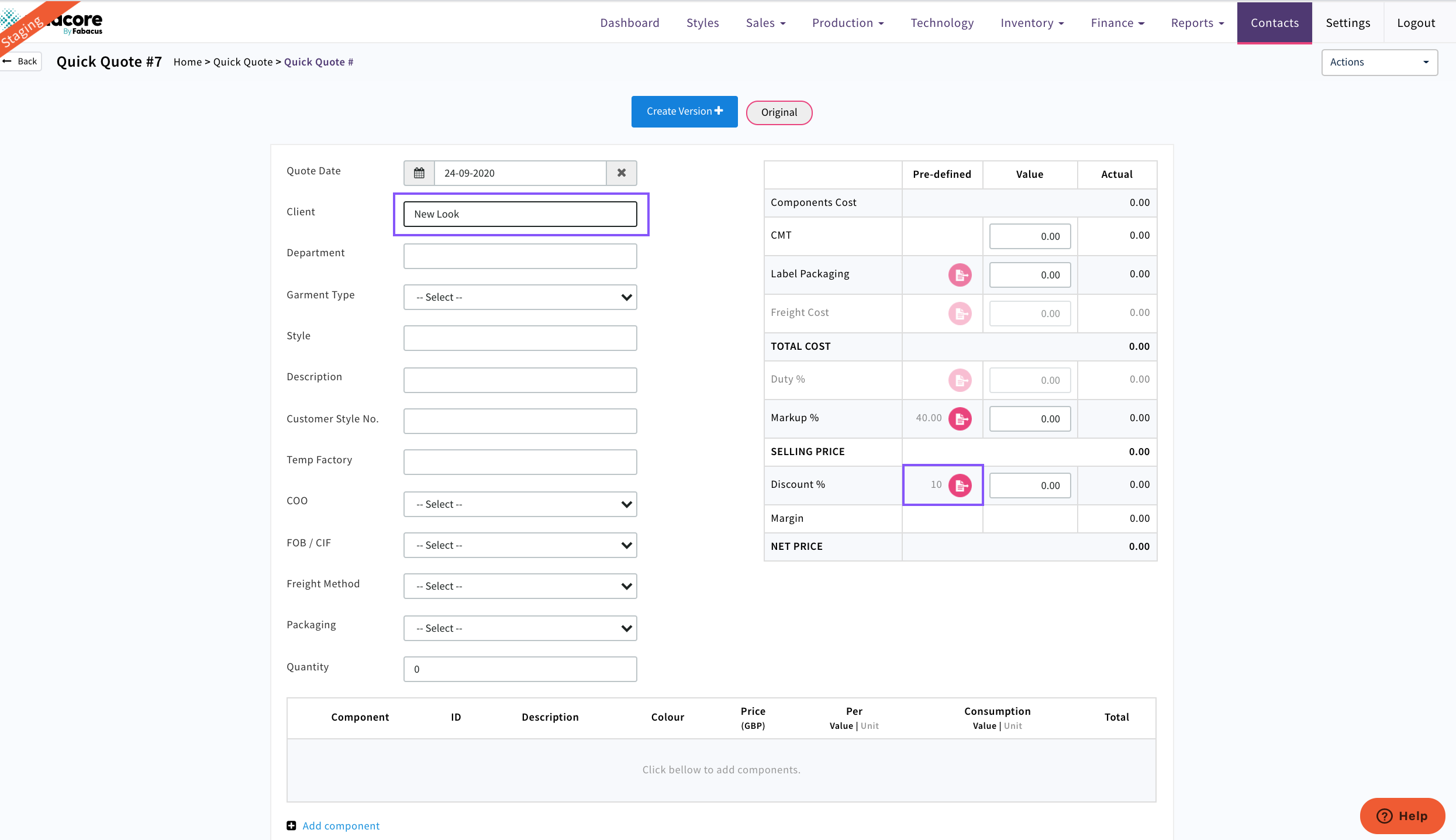Click the Duty % pre-defined icon
1456x840 pixels.
960,380
